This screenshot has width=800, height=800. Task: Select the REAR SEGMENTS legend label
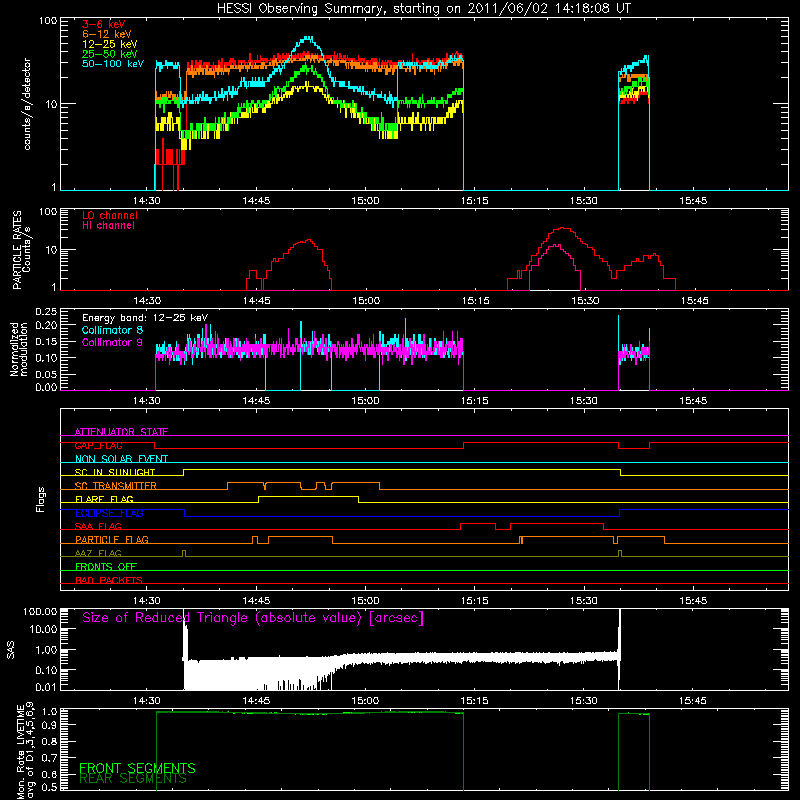133,779
